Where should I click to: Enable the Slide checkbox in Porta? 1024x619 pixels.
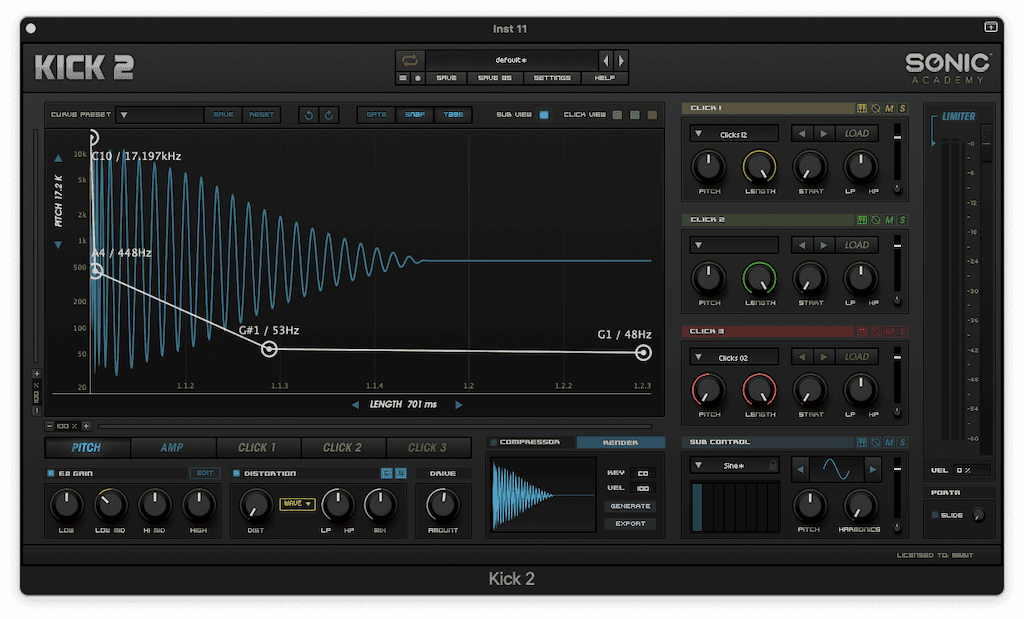[x=935, y=515]
